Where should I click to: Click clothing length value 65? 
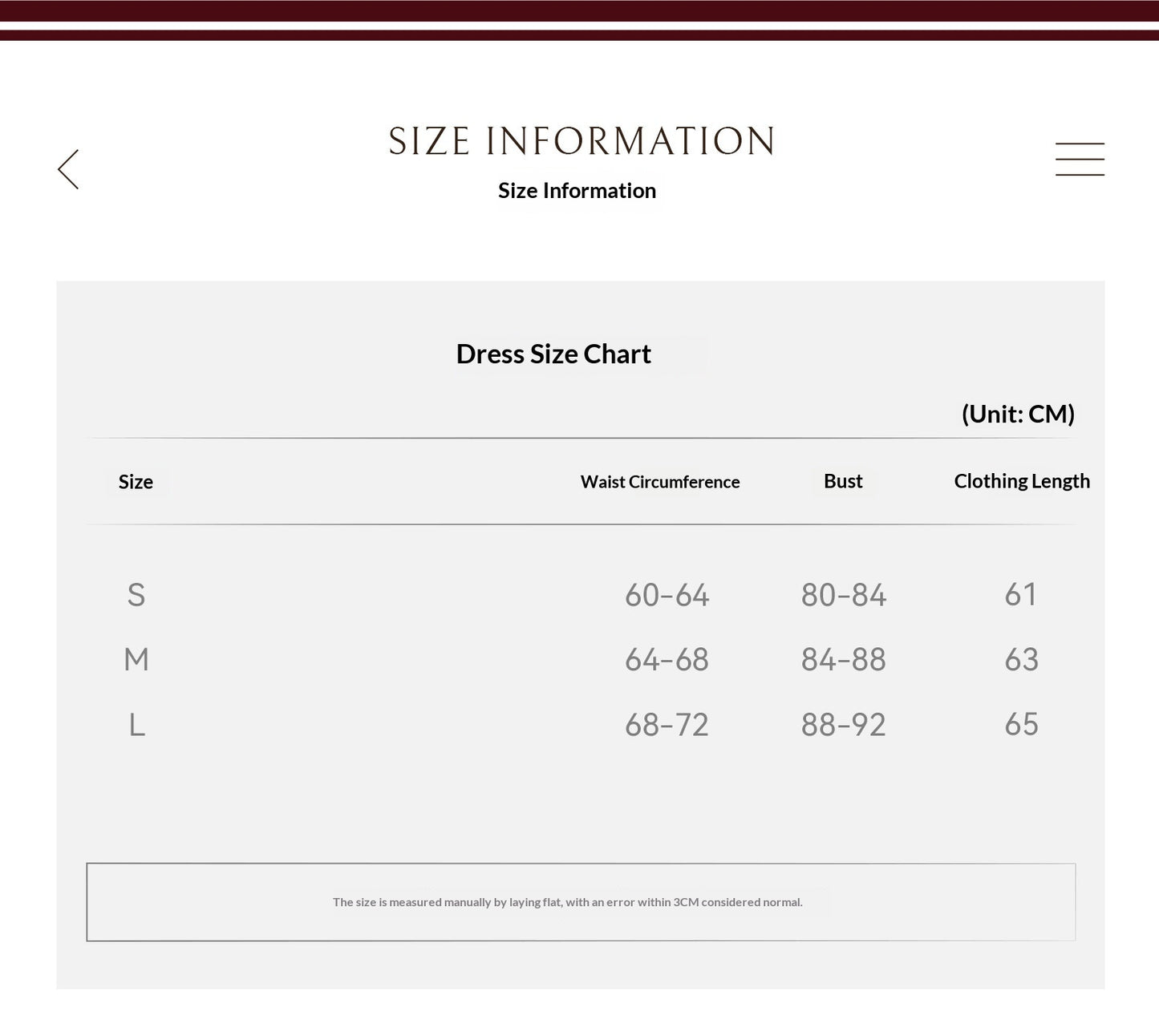[x=1021, y=725]
